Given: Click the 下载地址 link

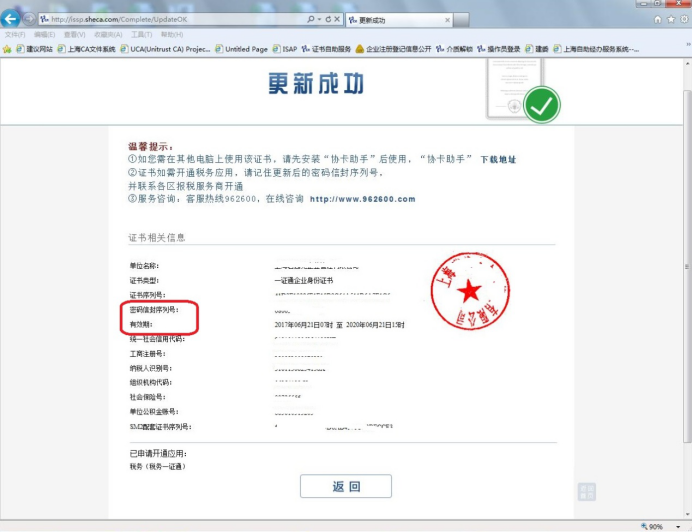Looking at the screenshot, I should click(x=498, y=159).
